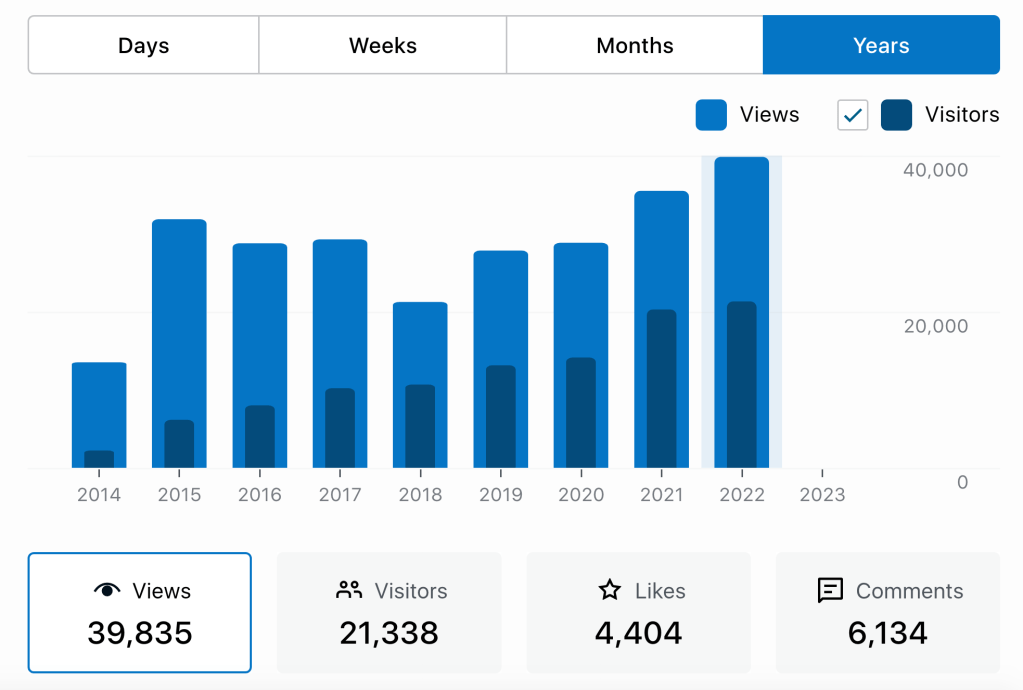
Task: Switch to the Days tab
Action: pyautogui.click(x=143, y=45)
